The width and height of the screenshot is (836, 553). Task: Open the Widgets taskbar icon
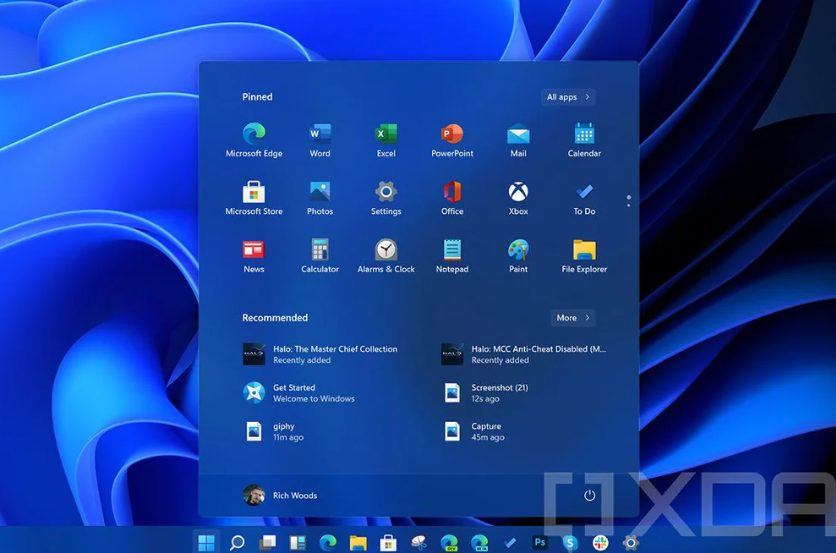coord(298,543)
